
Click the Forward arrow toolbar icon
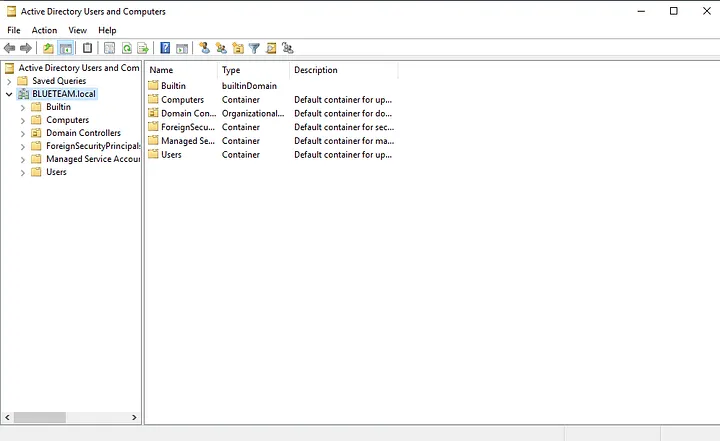click(26, 48)
